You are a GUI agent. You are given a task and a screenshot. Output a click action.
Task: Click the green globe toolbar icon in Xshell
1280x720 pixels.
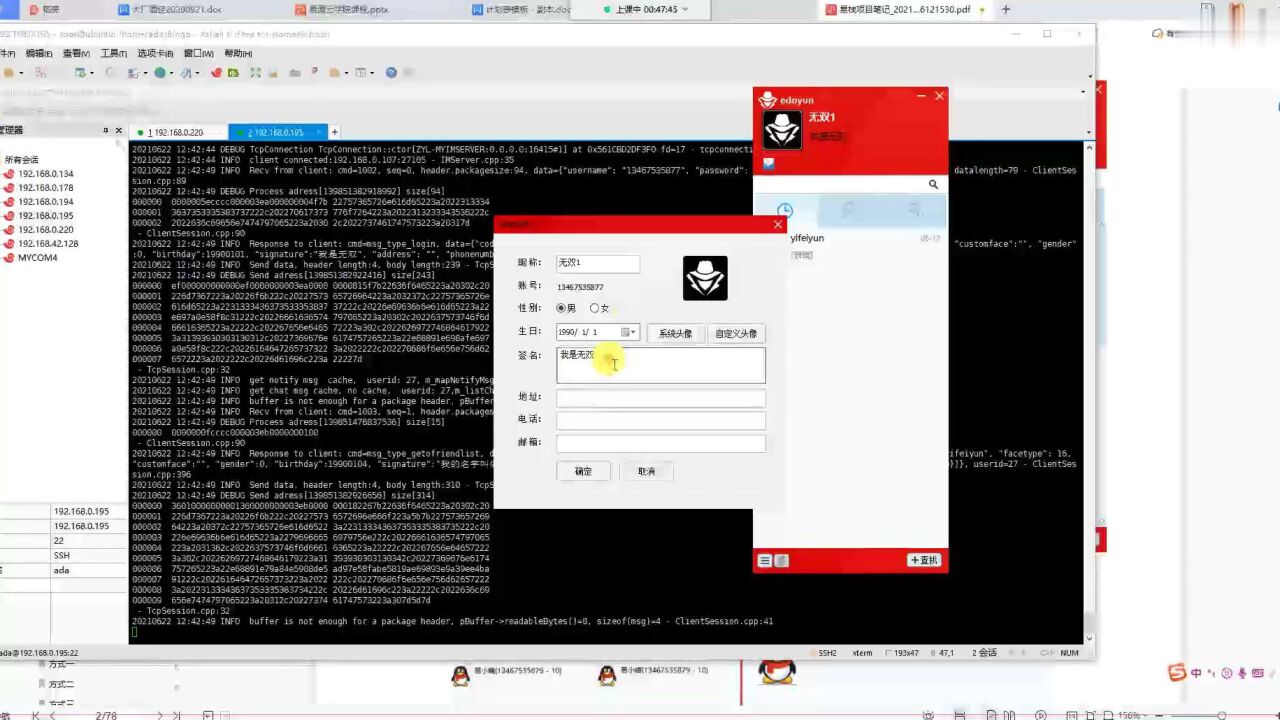(160, 73)
